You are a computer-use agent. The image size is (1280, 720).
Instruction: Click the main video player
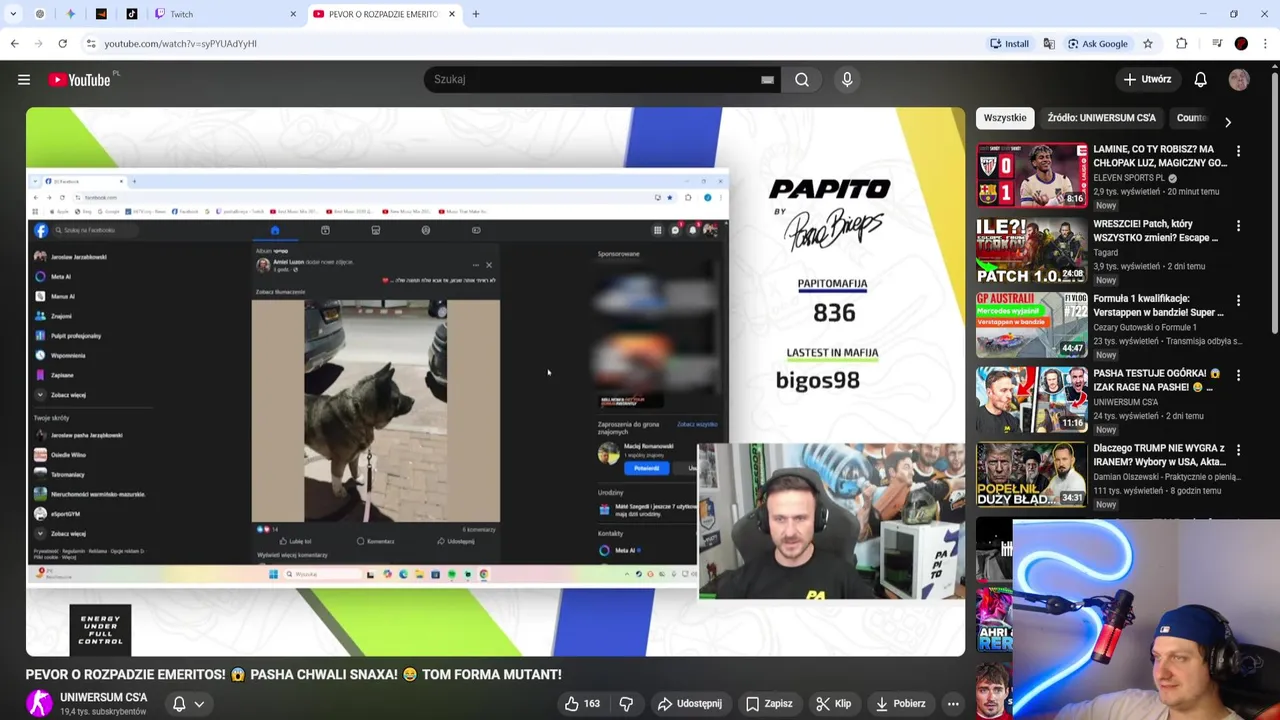pos(495,382)
